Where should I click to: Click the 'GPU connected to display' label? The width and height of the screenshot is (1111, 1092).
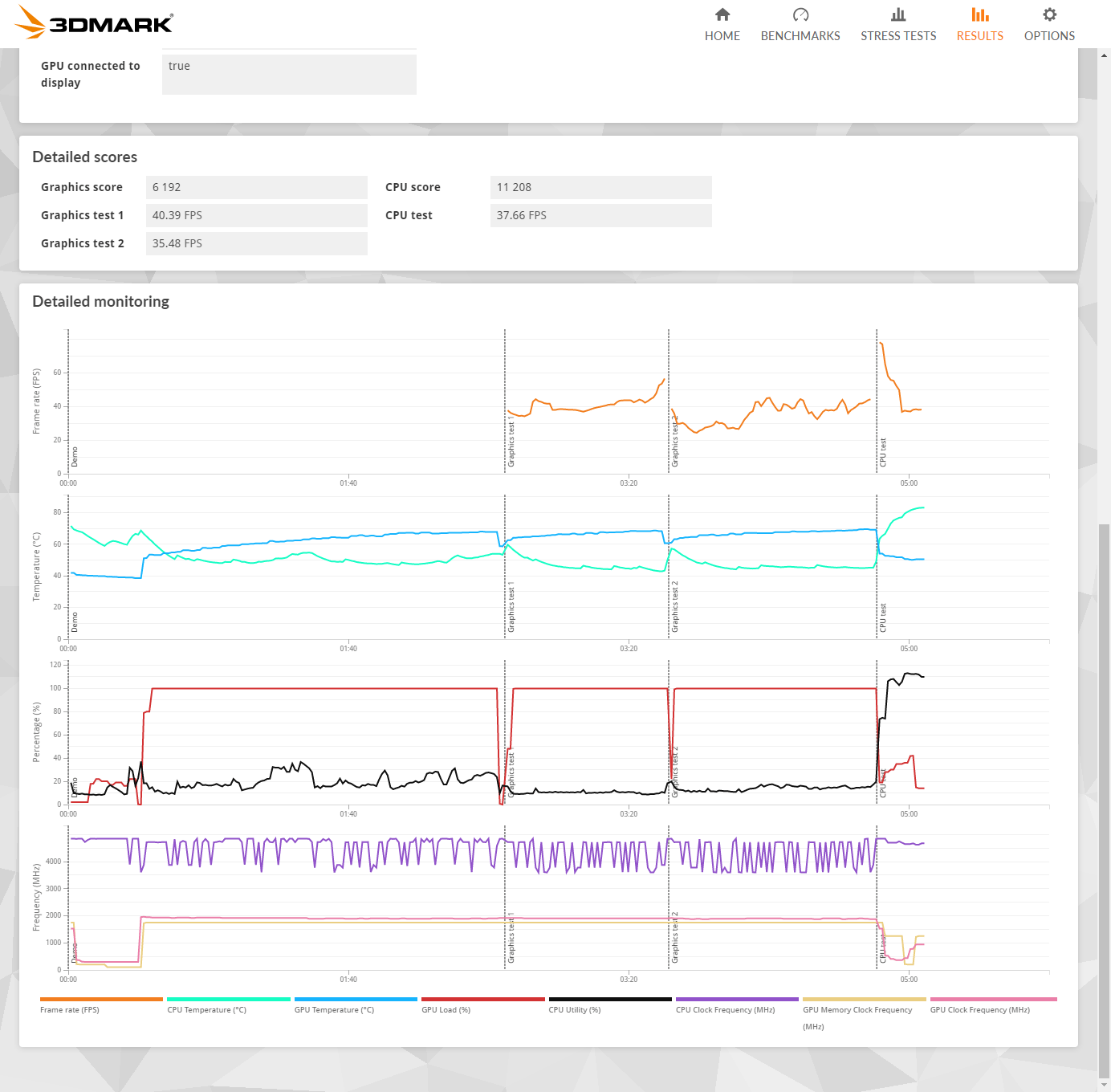[x=91, y=74]
